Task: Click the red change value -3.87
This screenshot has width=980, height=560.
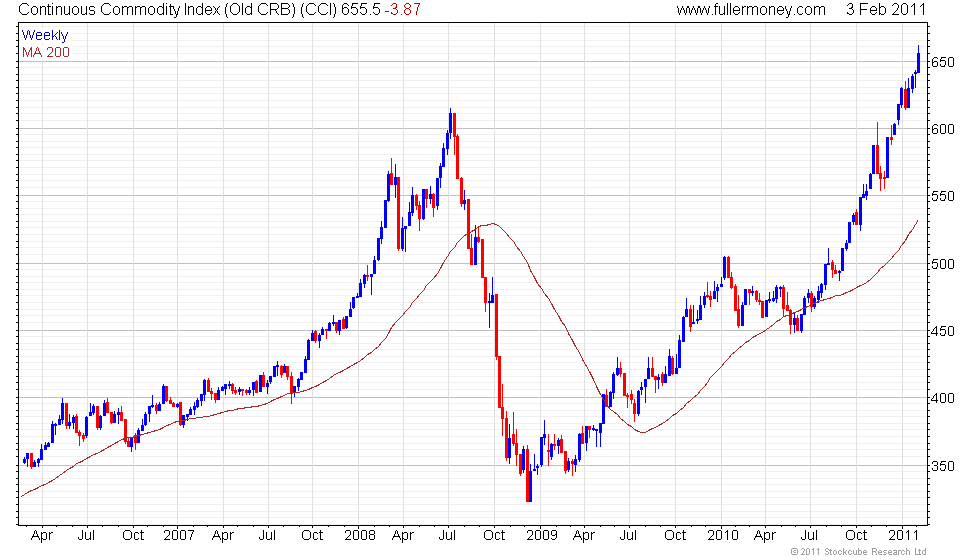Action: (x=402, y=9)
